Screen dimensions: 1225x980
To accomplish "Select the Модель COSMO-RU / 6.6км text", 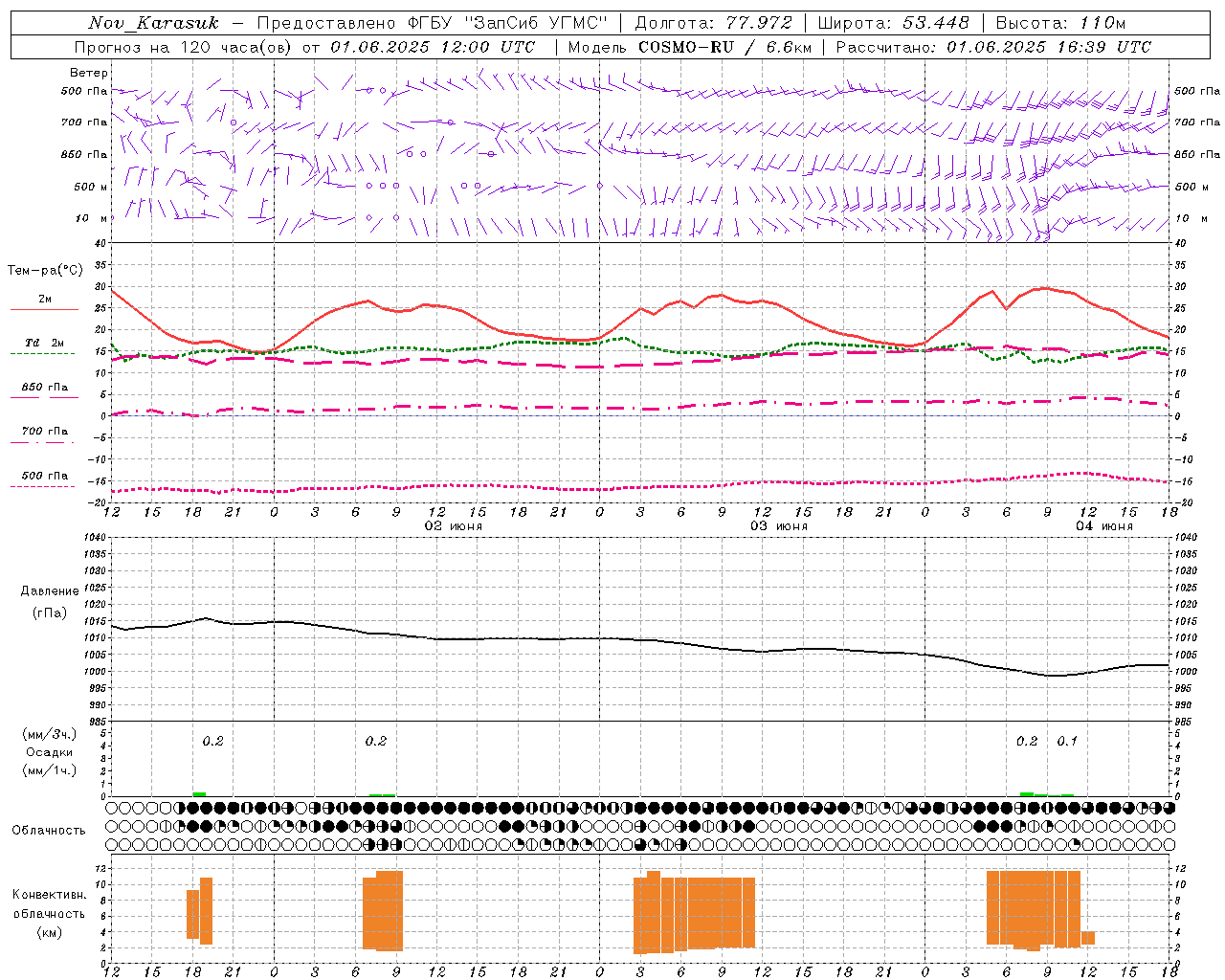I will coord(690,47).
